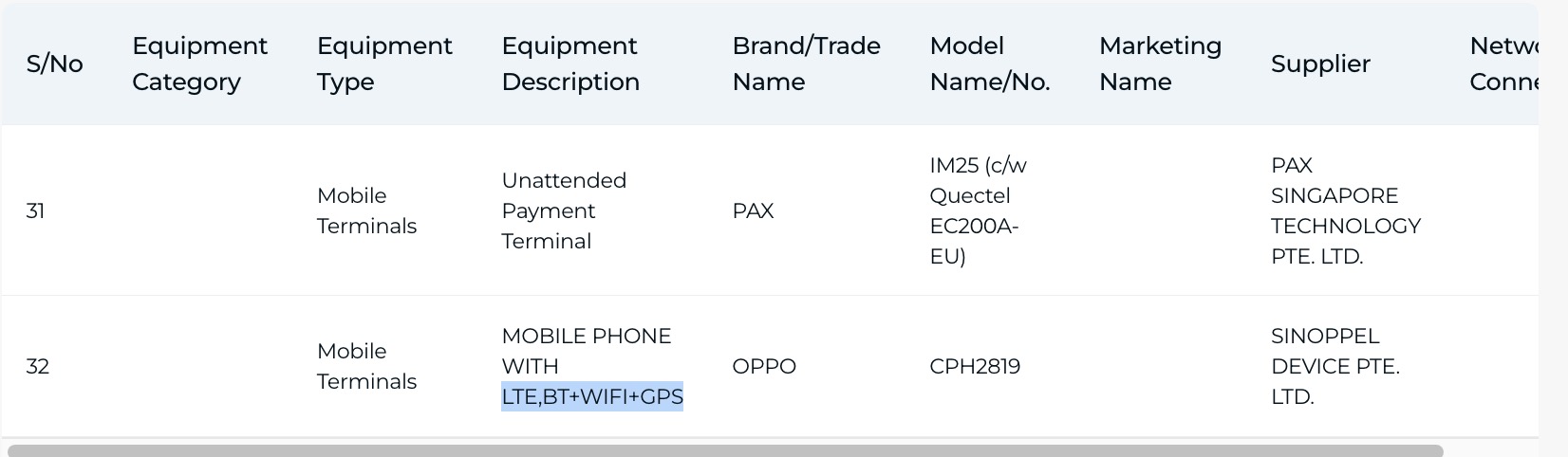Select the Equipment Category column header
1568x457 pixels.
coord(199,64)
